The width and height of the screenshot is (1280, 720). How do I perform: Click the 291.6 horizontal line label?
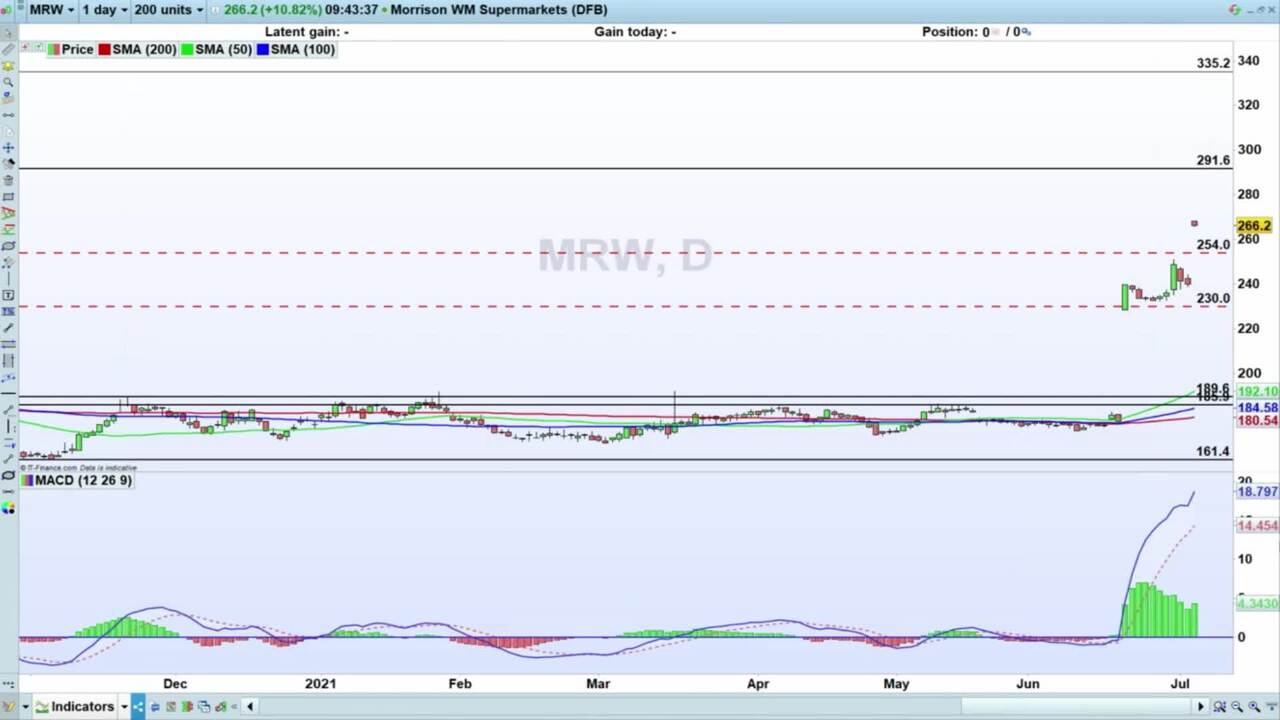tap(1213, 160)
